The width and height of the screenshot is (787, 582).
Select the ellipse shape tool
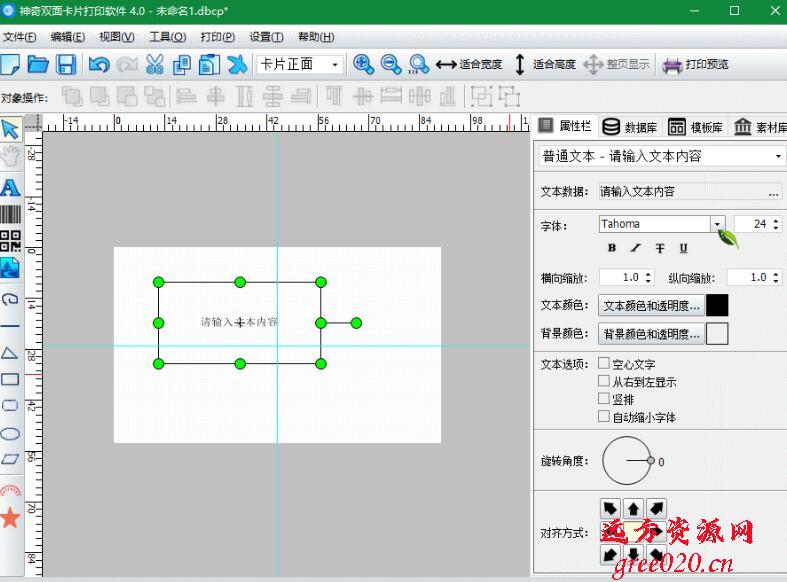10,433
